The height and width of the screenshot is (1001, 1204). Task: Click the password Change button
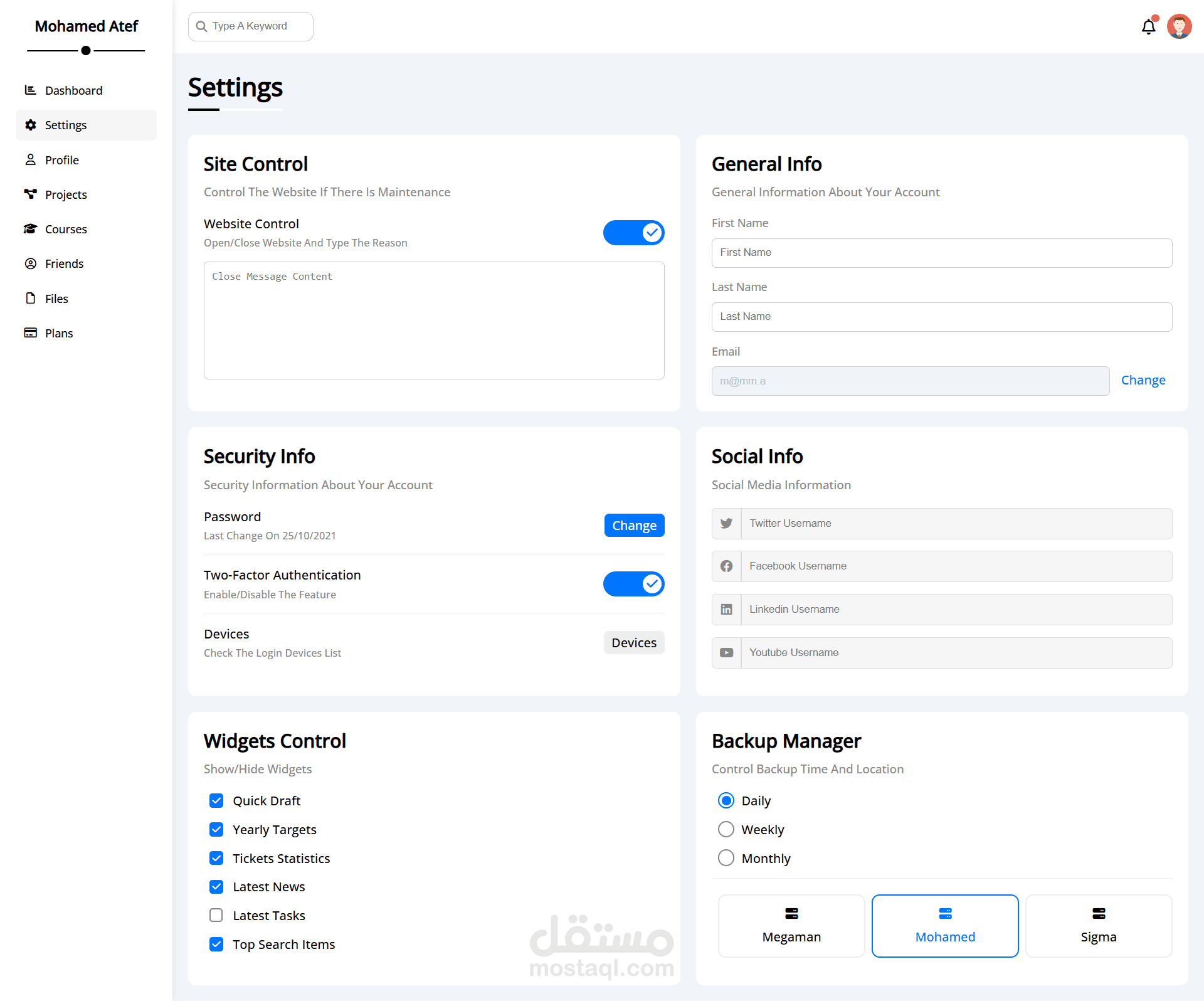pyautogui.click(x=634, y=526)
